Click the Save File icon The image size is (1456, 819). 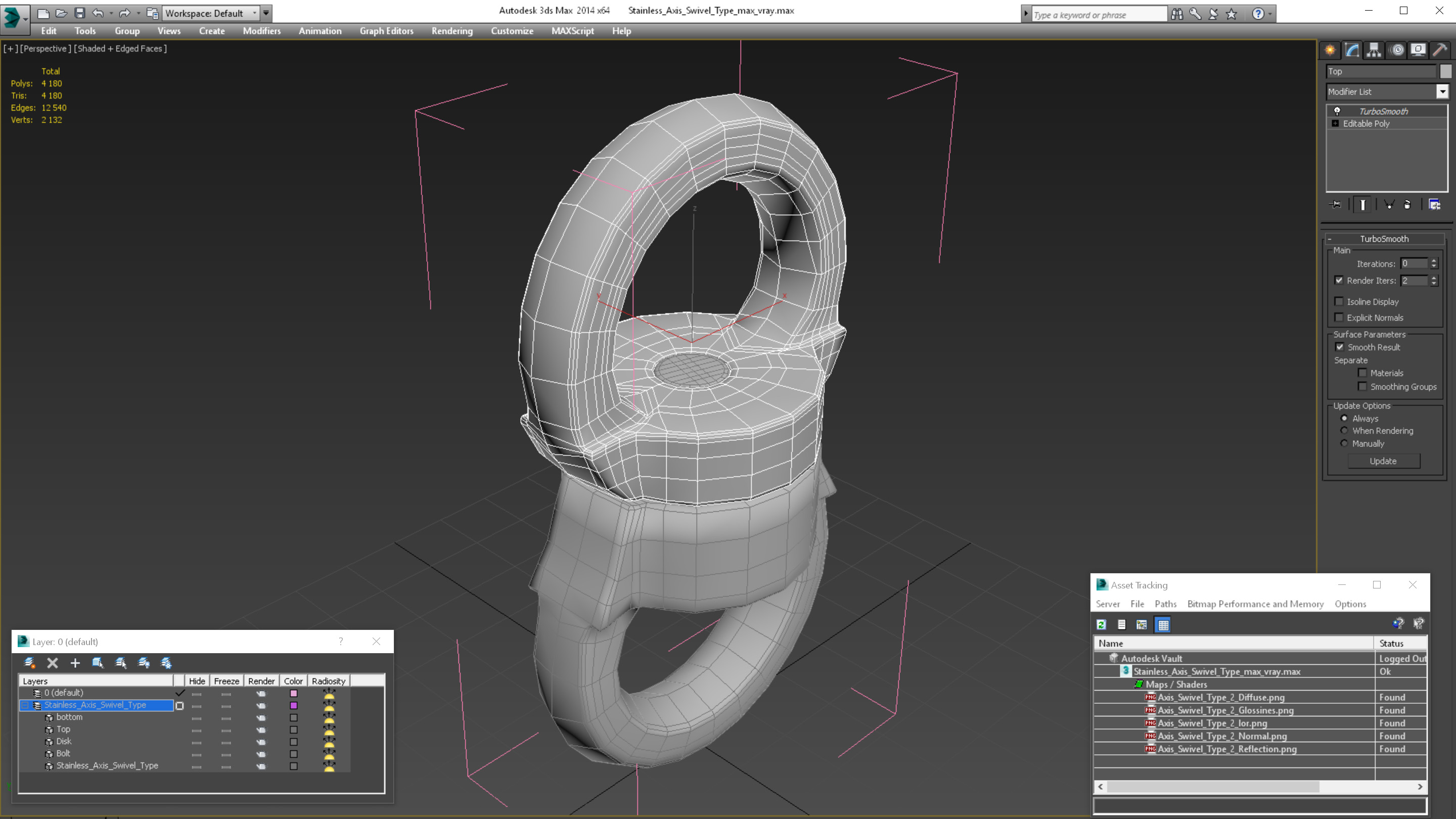[x=79, y=13]
